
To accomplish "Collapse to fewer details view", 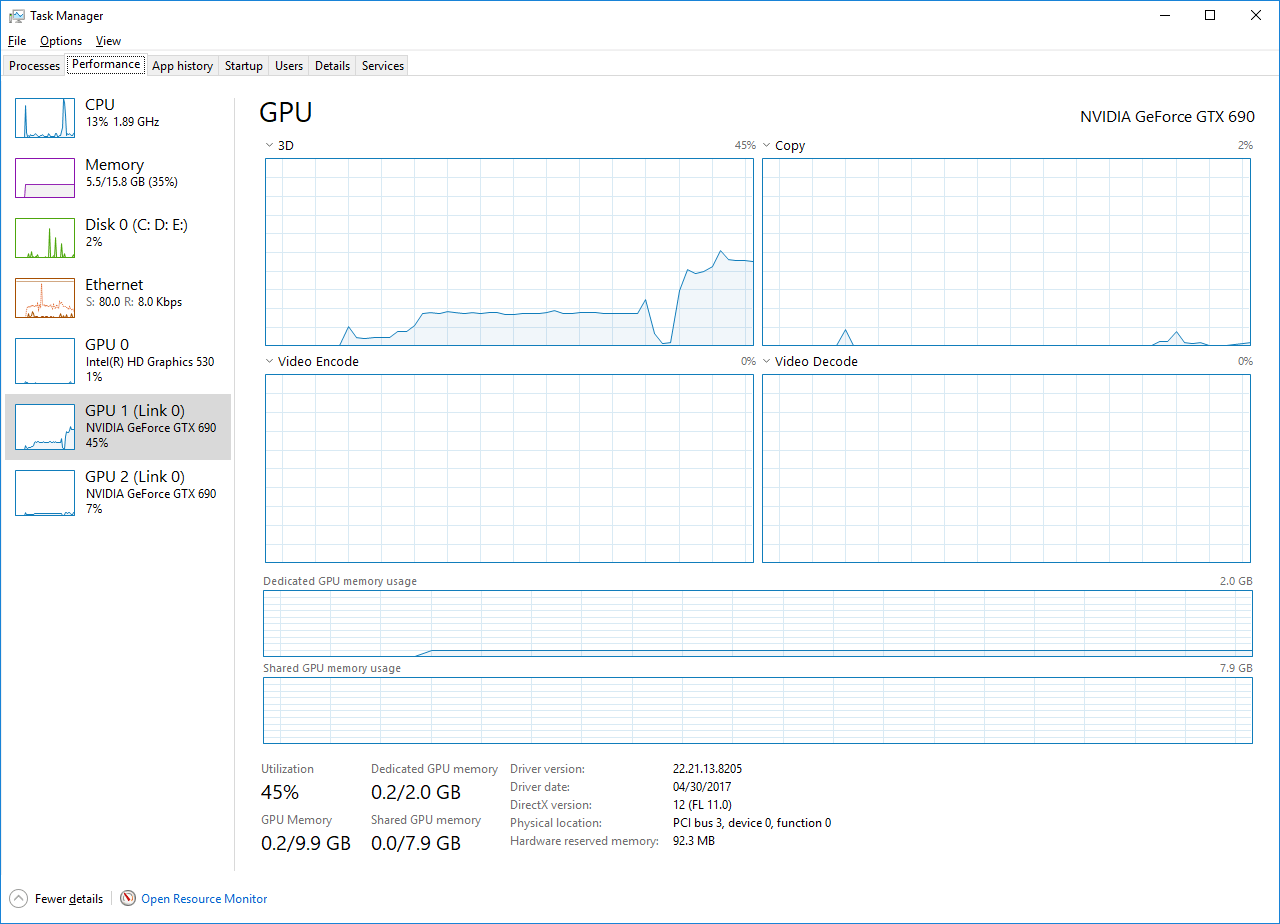I will 70,898.
